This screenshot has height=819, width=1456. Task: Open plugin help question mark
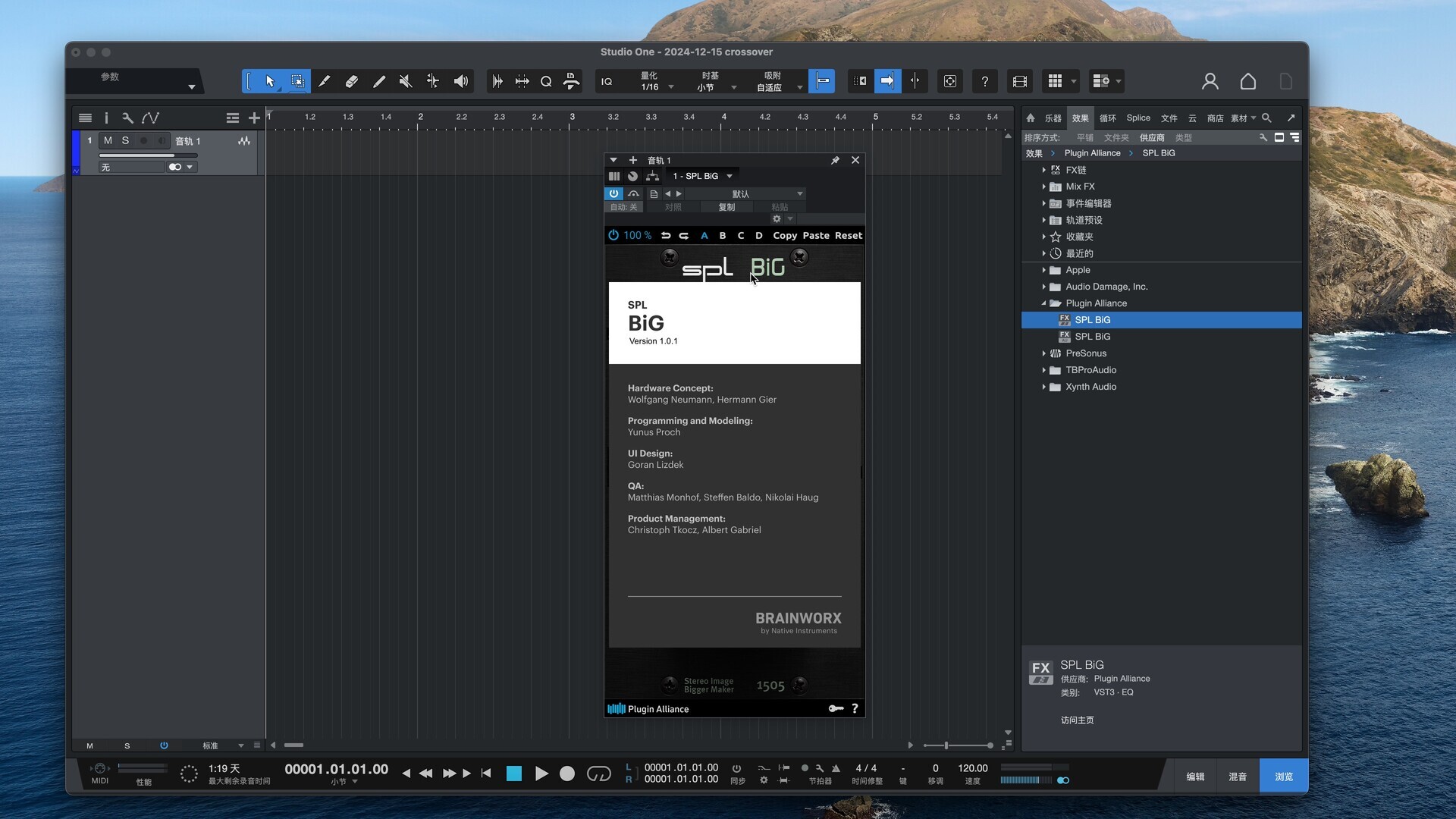coord(855,709)
